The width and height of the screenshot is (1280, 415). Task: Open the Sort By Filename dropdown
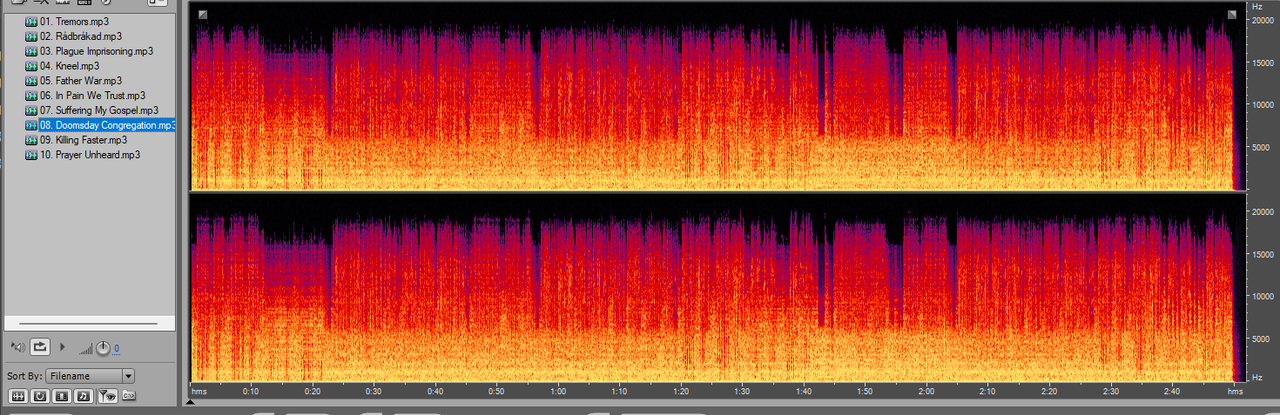[90, 376]
